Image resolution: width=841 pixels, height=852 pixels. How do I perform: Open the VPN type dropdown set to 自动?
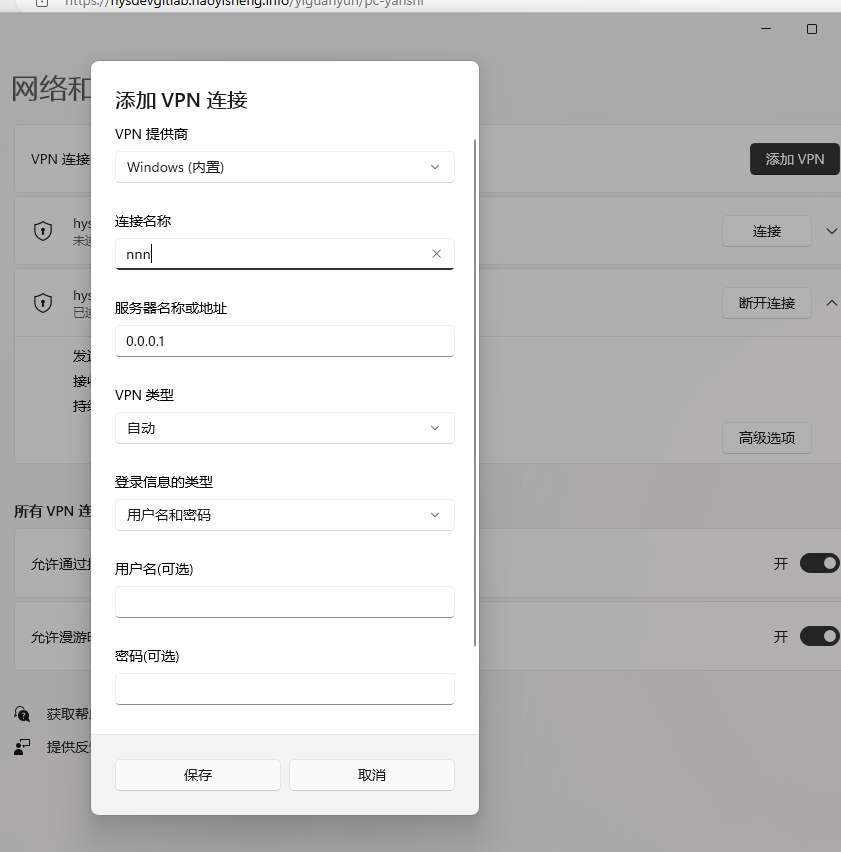(x=285, y=428)
